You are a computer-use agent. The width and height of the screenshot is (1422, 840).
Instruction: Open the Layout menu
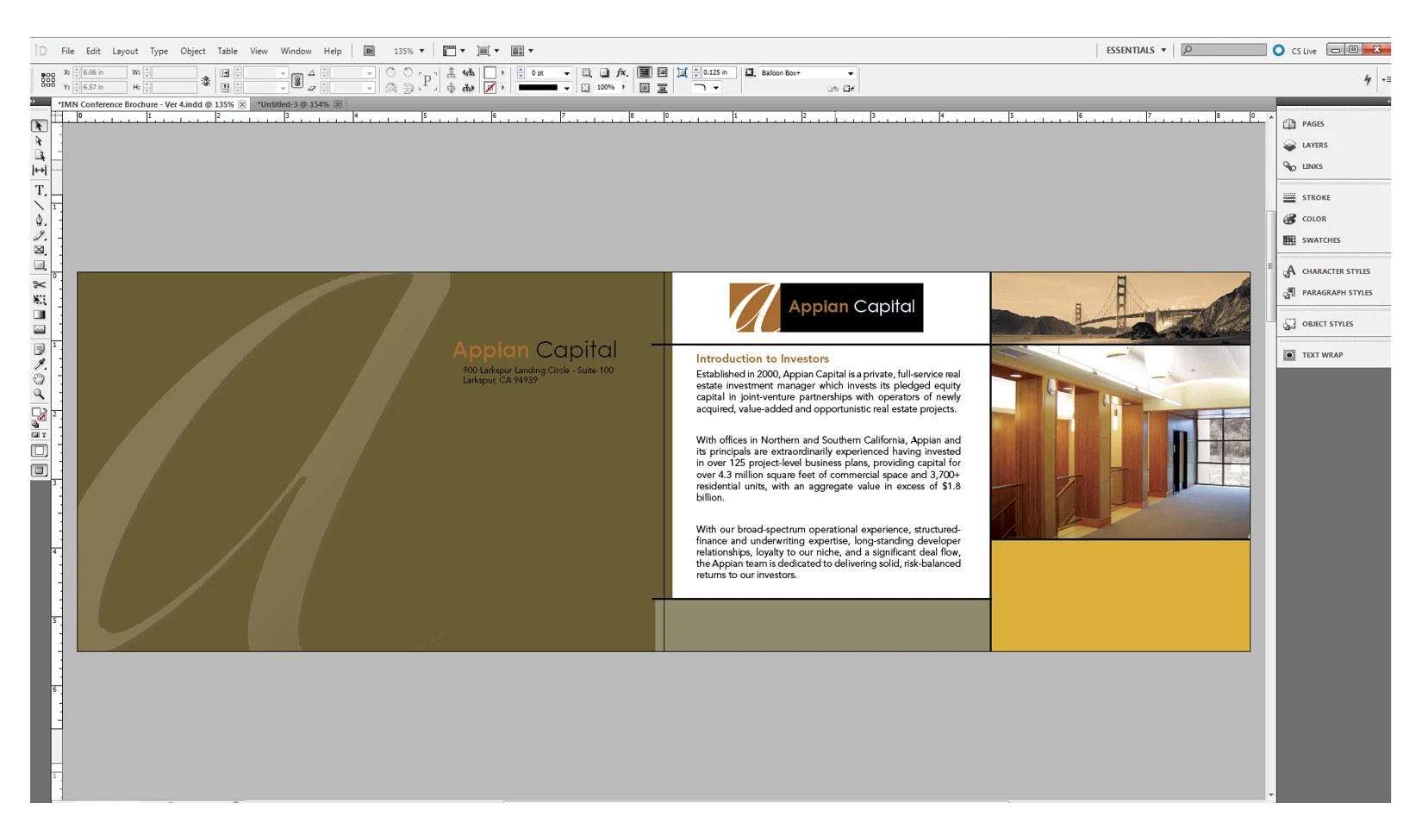[125, 51]
